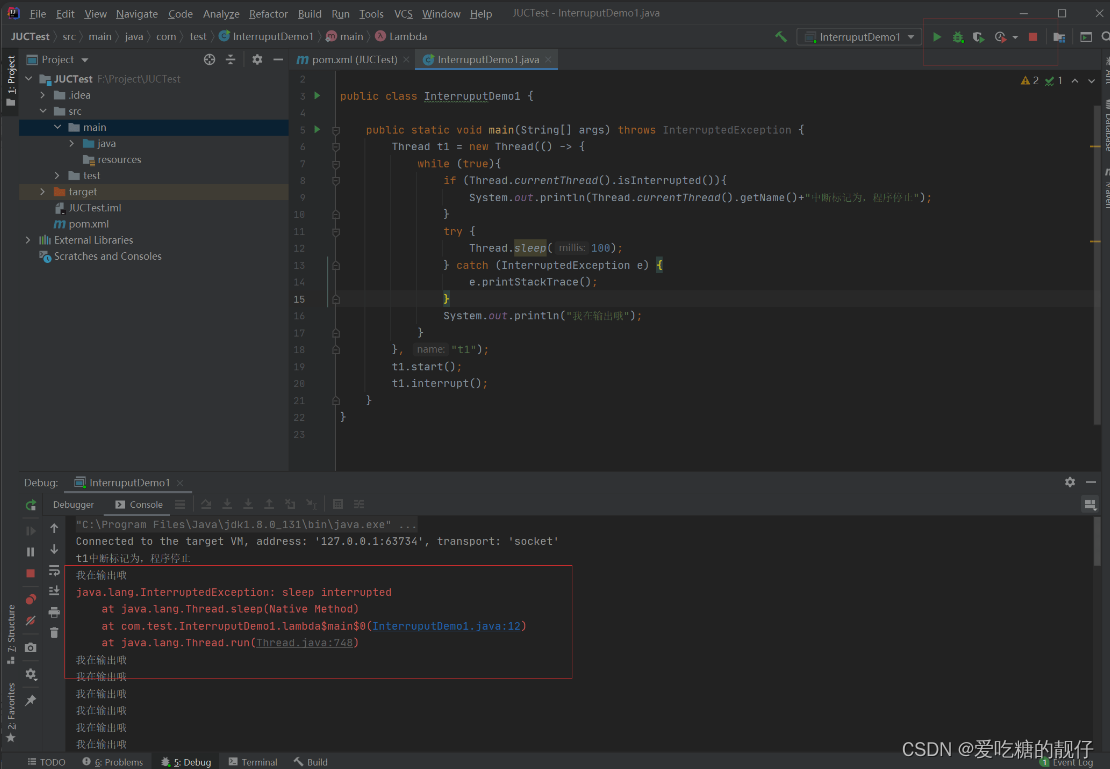Move down the stack trace with down arrow
1110x769 pixels.
click(x=54, y=549)
